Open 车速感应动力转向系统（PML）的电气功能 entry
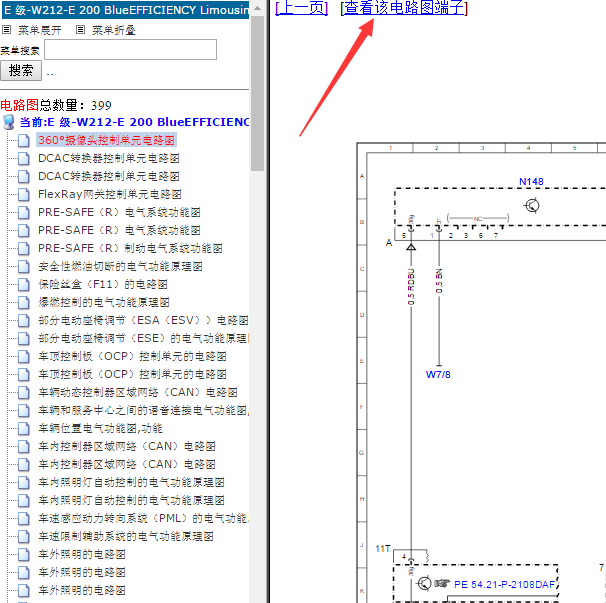Screen dimensions: 606x603 (x=143, y=518)
